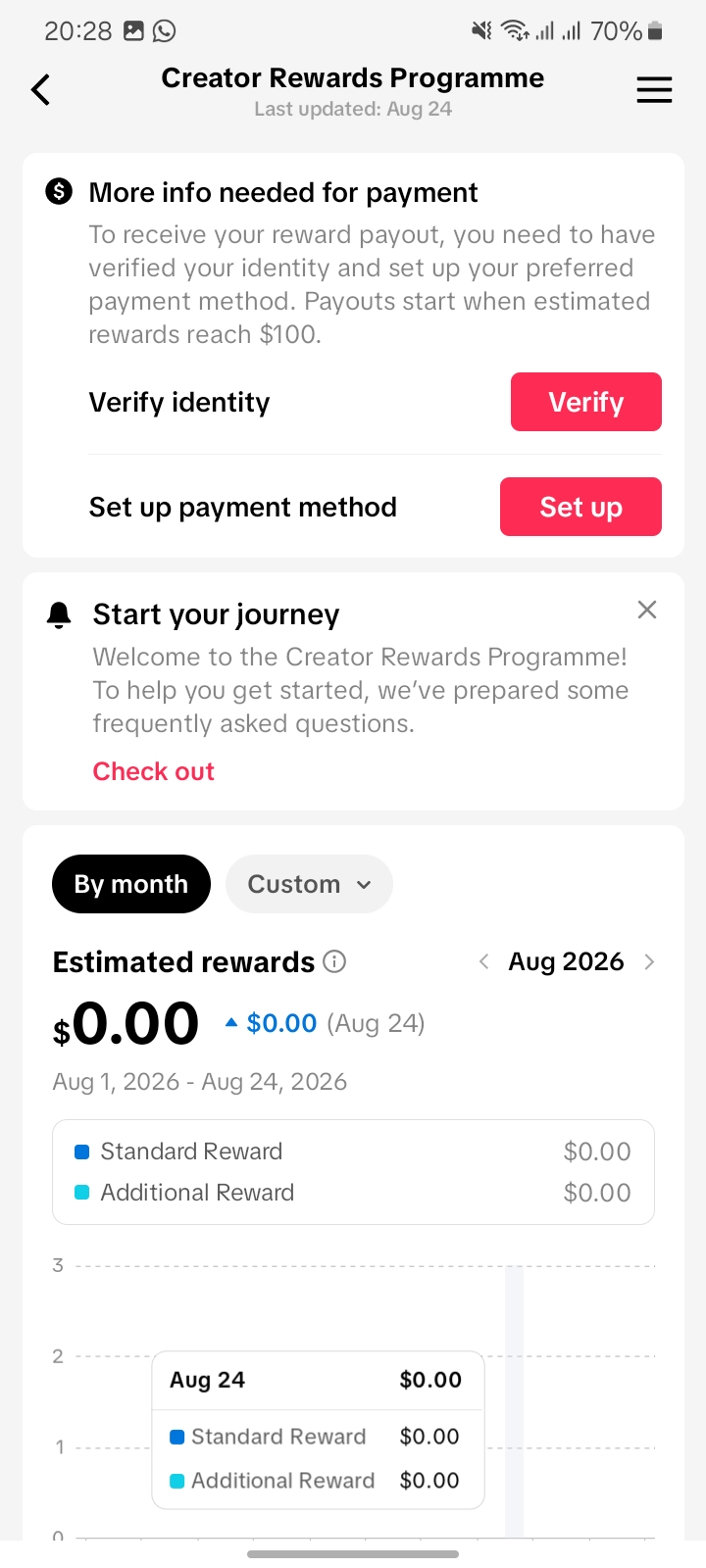Tap the bell notification icon
Viewport: 706px width, 1568px height.
click(59, 614)
